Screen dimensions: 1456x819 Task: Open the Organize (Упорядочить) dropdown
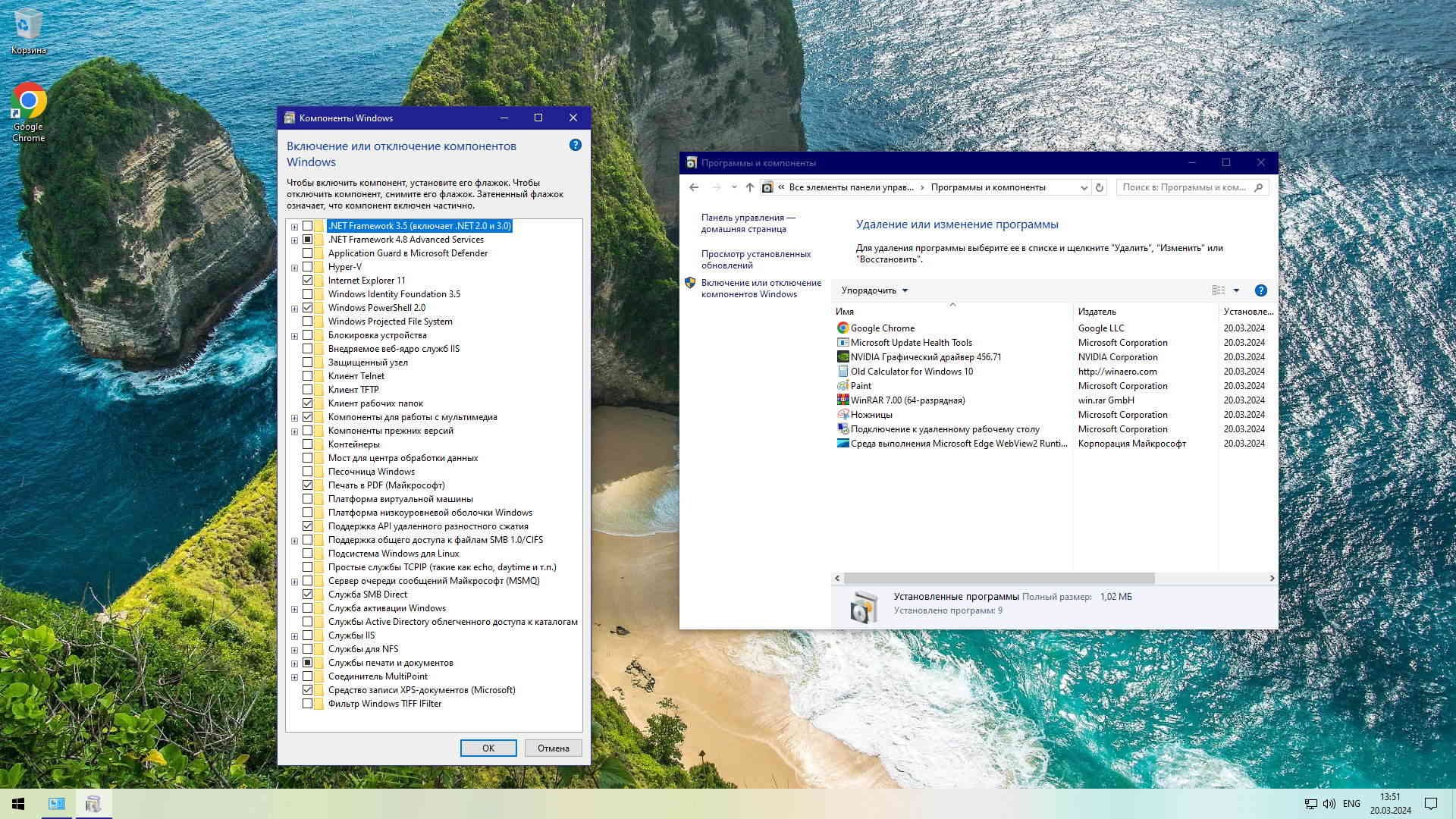point(874,290)
